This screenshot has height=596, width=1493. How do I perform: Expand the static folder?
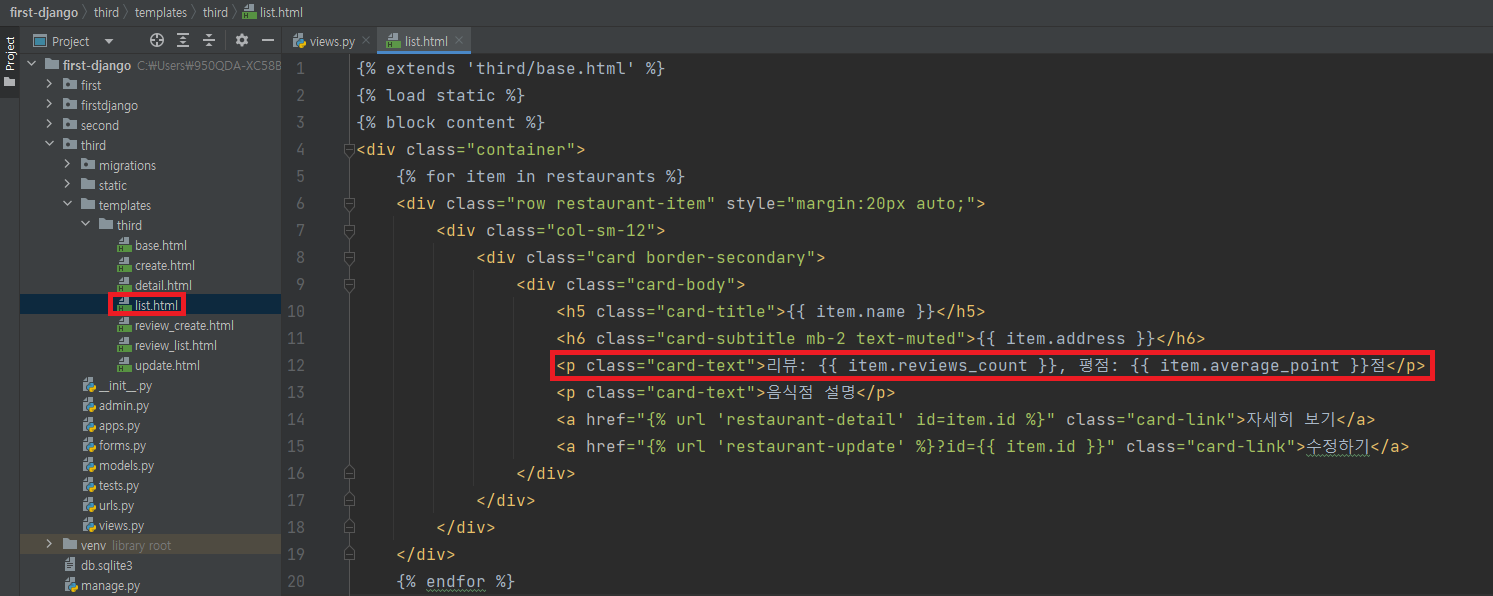point(67,185)
